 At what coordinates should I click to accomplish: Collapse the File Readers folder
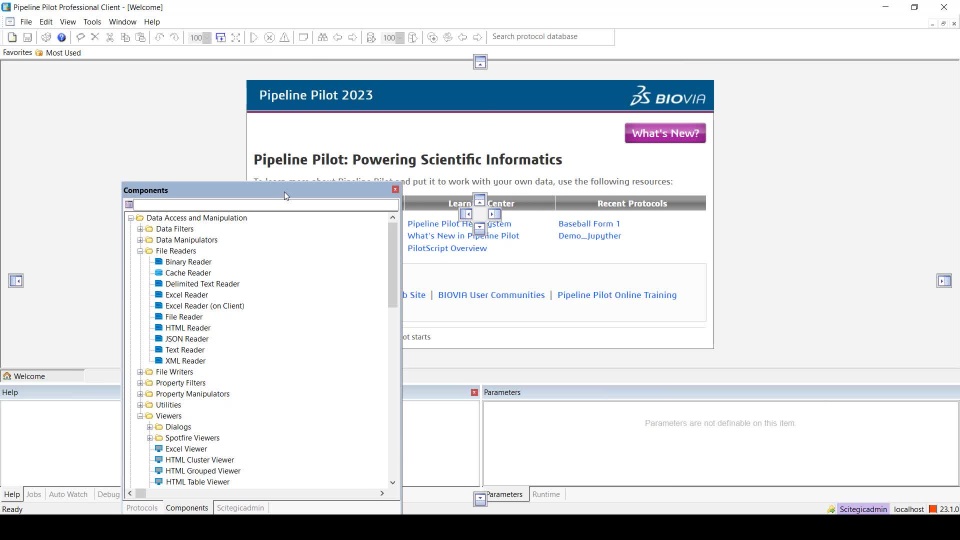coord(140,251)
